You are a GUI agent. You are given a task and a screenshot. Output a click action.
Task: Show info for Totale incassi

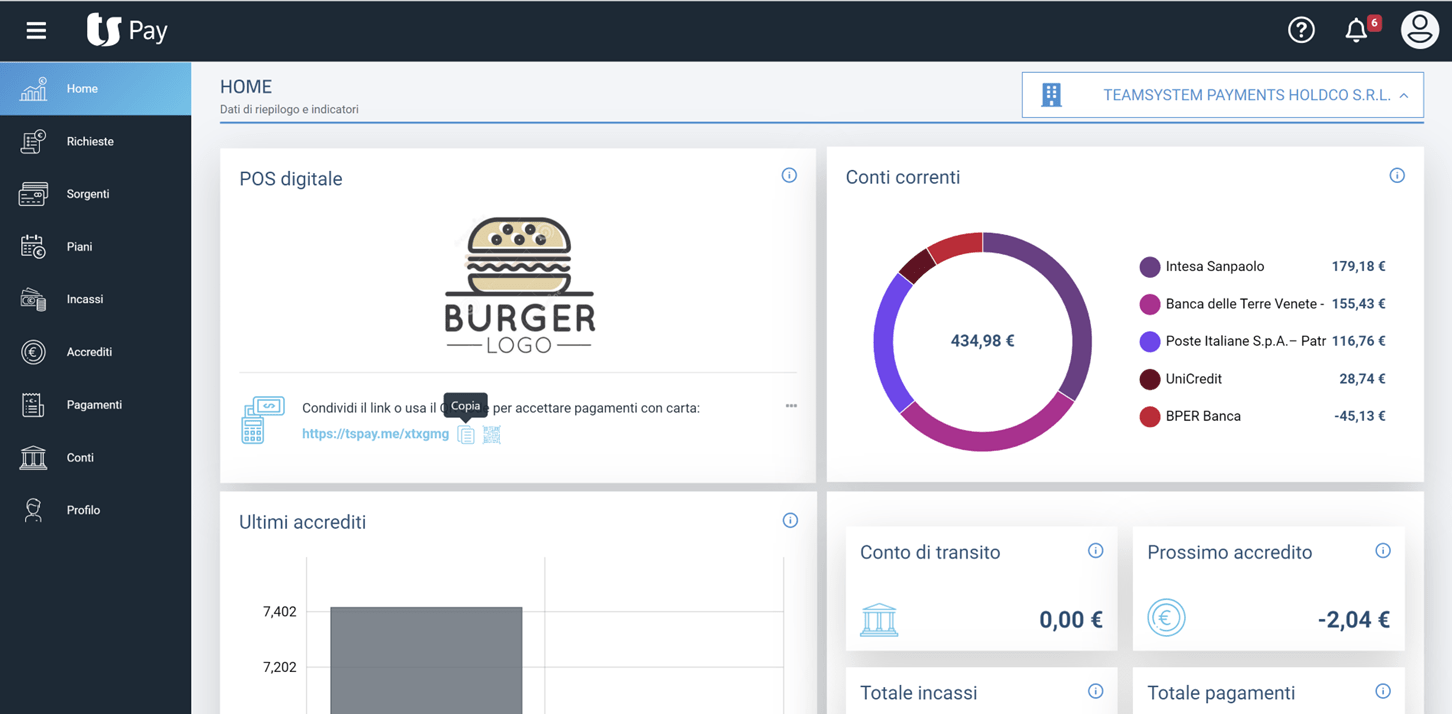1096,691
